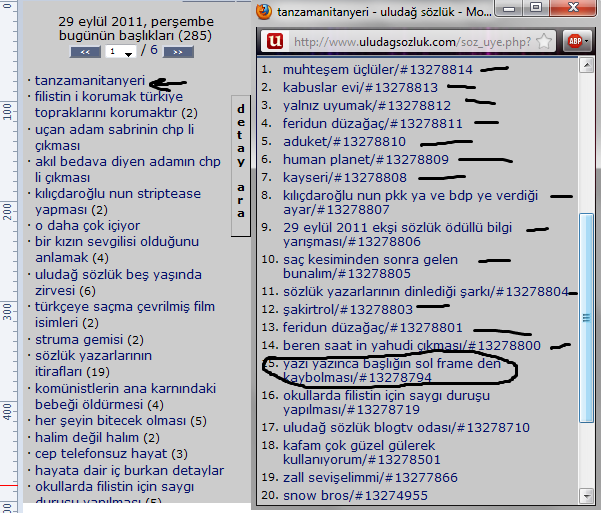Maximize the Firefox popup window
606x513 pixels.
point(536,8)
